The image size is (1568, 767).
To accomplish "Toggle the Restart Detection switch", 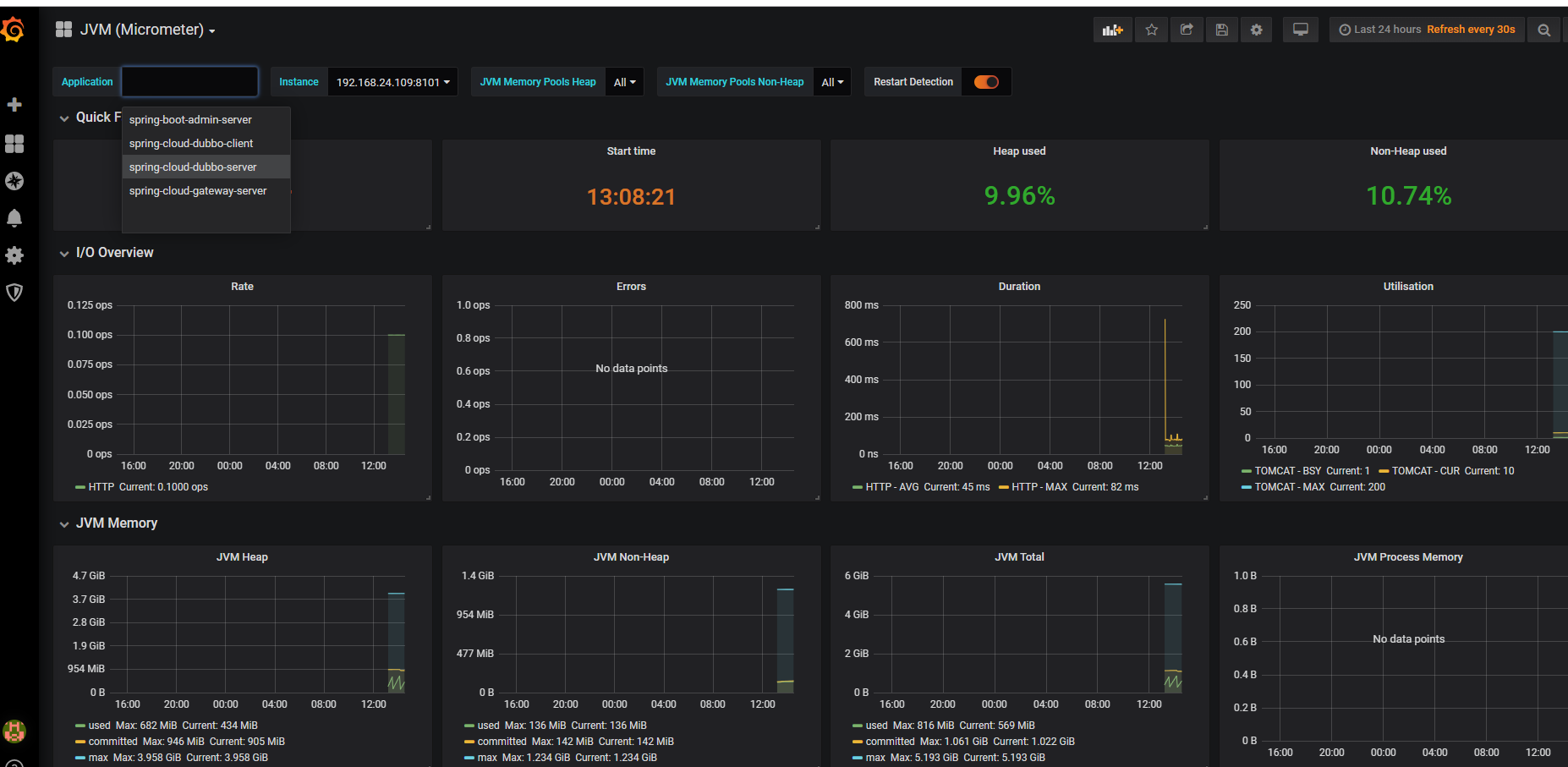I will click(x=986, y=82).
